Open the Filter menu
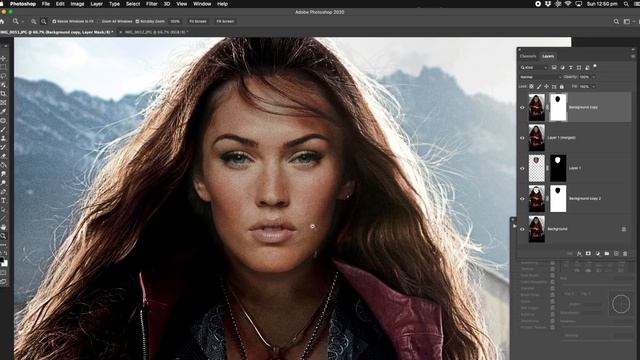The height and width of the screenshot is (360, 640). coord(151,4)
